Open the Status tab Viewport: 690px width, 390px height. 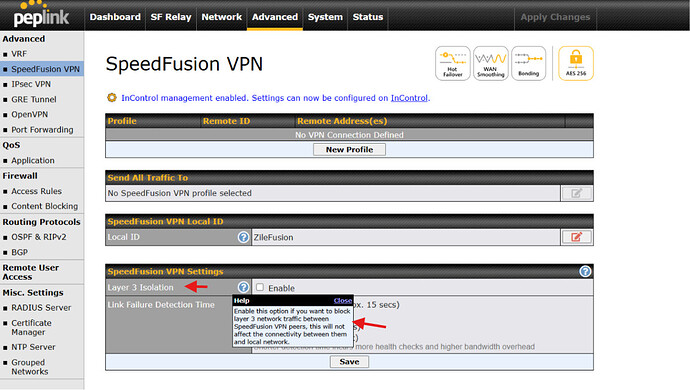pyautogui.click(x=367, y=17)
